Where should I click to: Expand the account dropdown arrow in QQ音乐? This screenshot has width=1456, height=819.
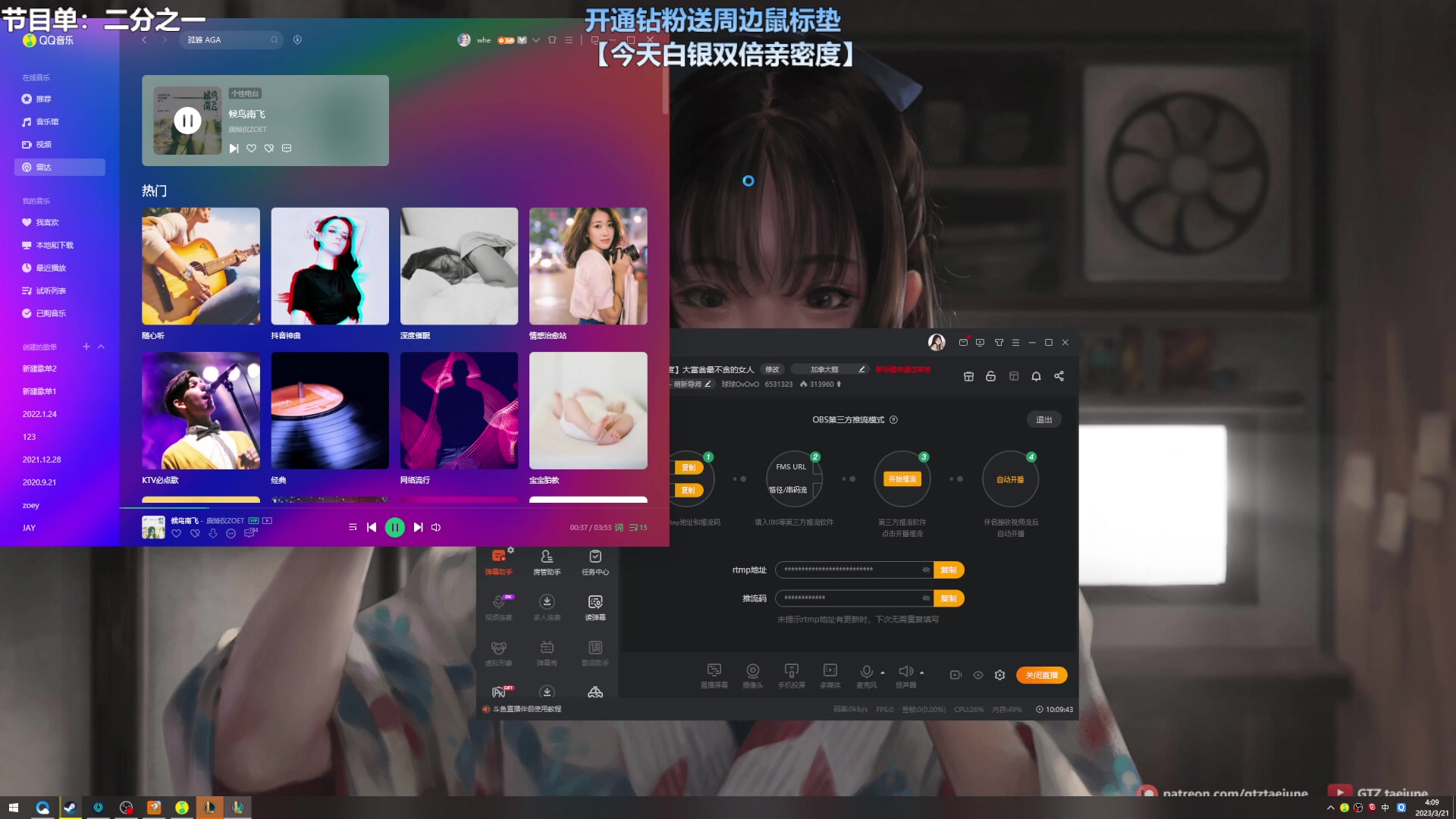coord(535,40)
